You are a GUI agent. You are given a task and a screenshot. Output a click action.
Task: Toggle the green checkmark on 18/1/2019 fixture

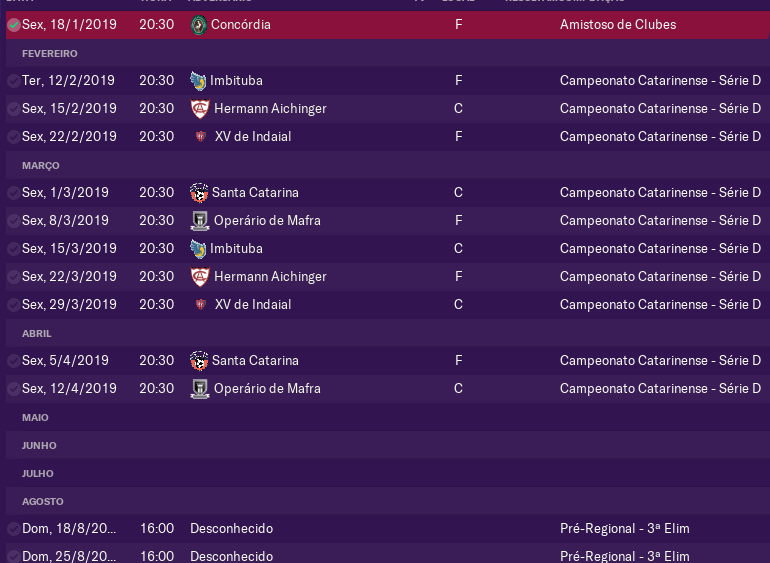point(14,25)
